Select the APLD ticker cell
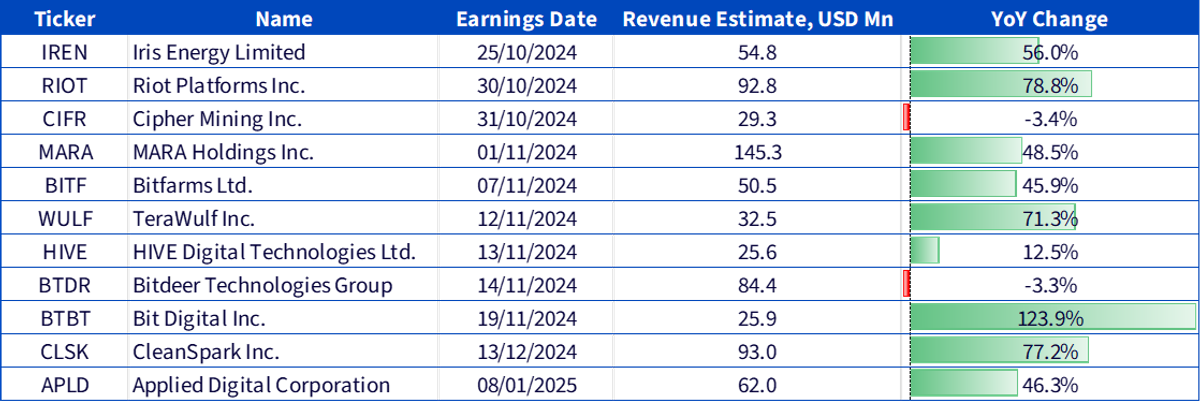The image size is (1200, 401). tap(63, 384)
